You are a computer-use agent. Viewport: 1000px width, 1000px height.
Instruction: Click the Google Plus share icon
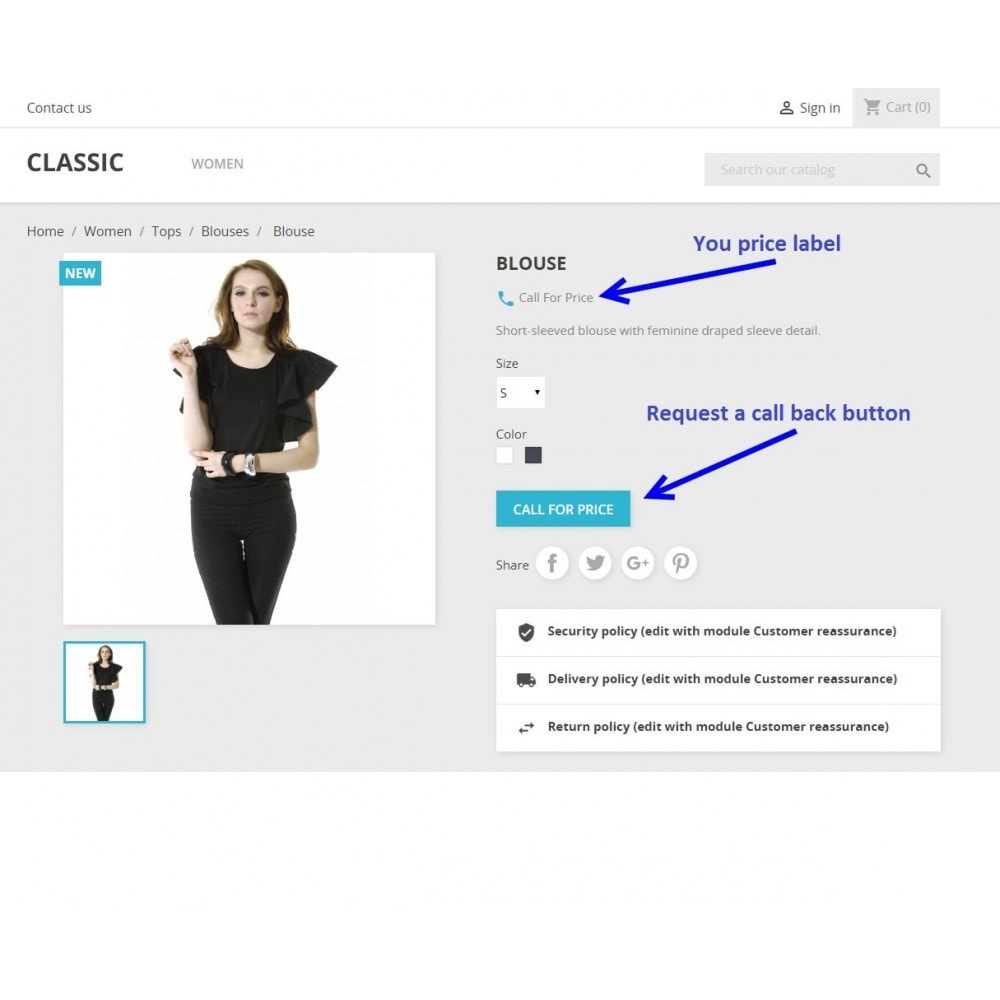click(x=638, y=563)
